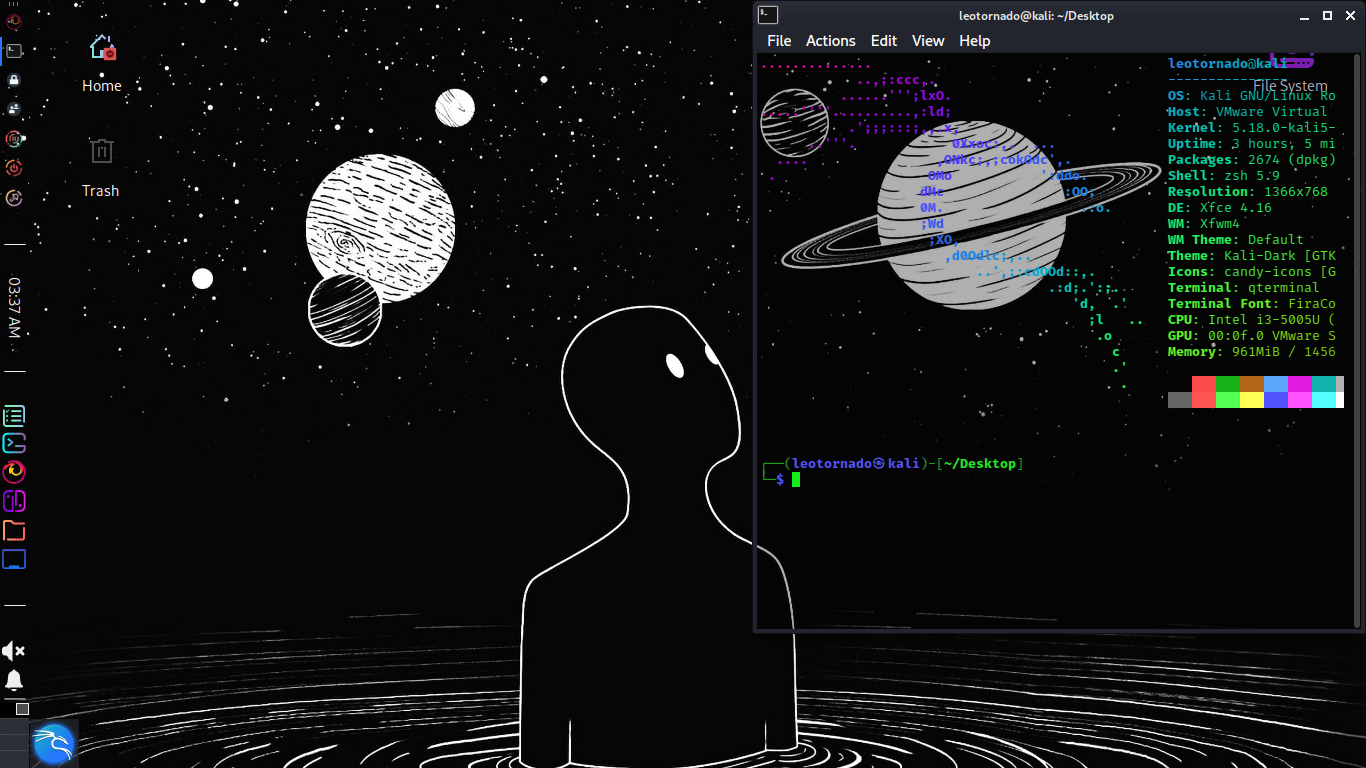The height and width of the screenshot is (768, 1366).
Task: Expand the Edit menu in terminal
Action: (883, 41)
